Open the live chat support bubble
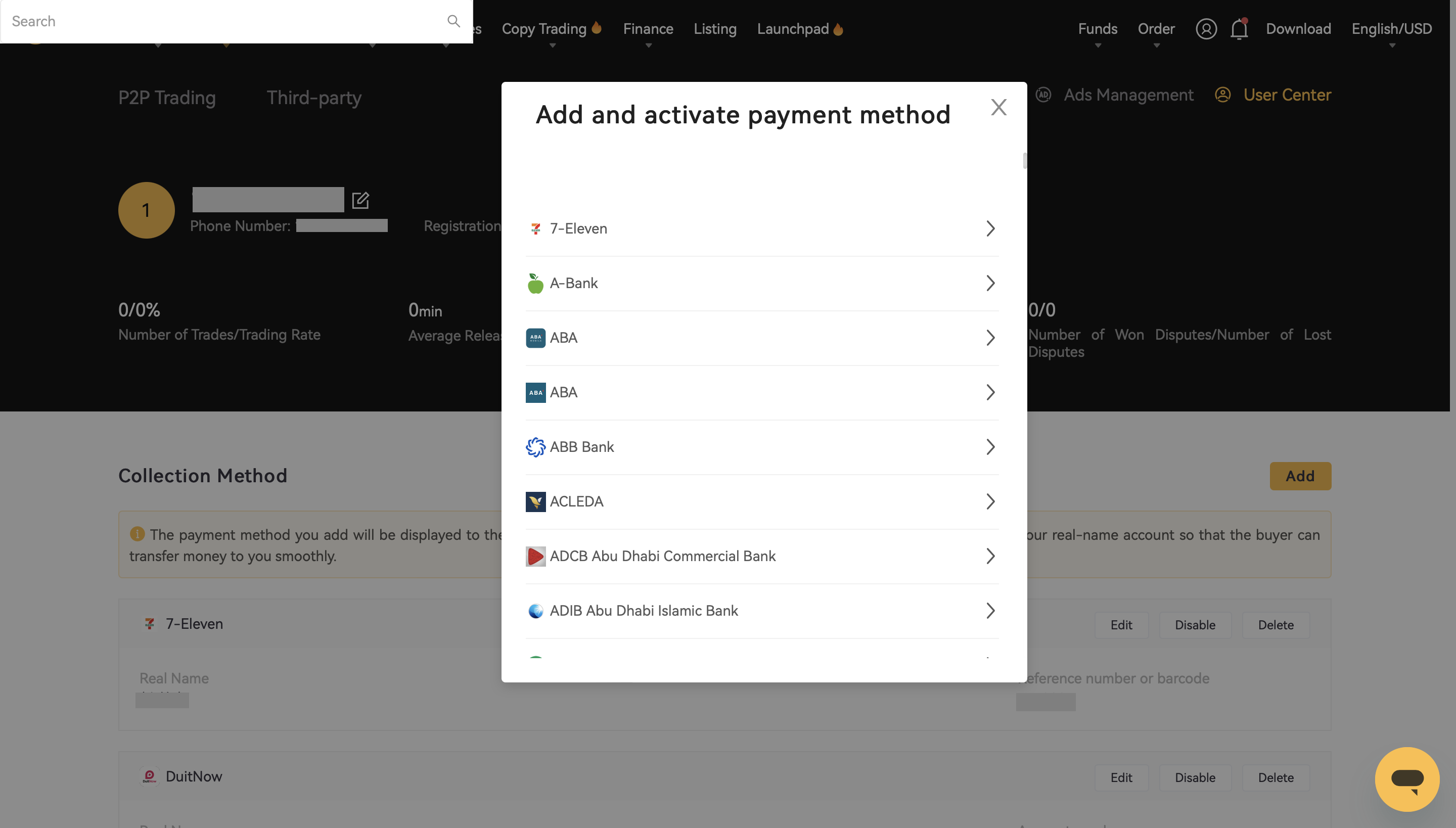Viewport: 1456px width, 828px height. [x=1407, y=778]
